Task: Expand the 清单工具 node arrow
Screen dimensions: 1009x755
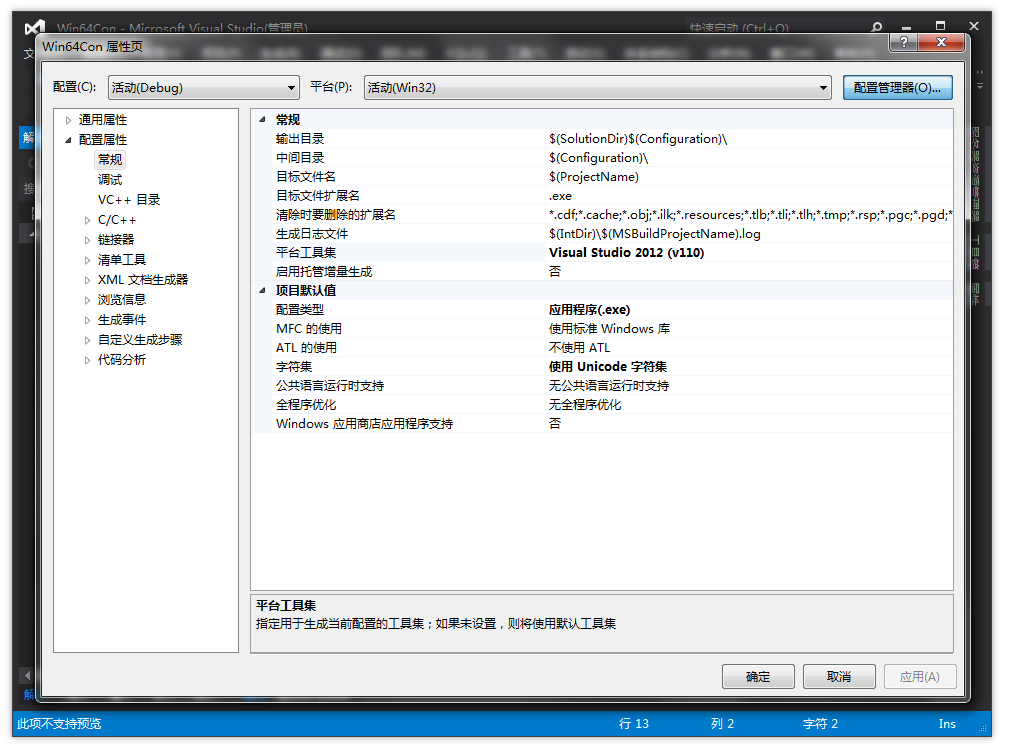Action: [x=88, y=260]
